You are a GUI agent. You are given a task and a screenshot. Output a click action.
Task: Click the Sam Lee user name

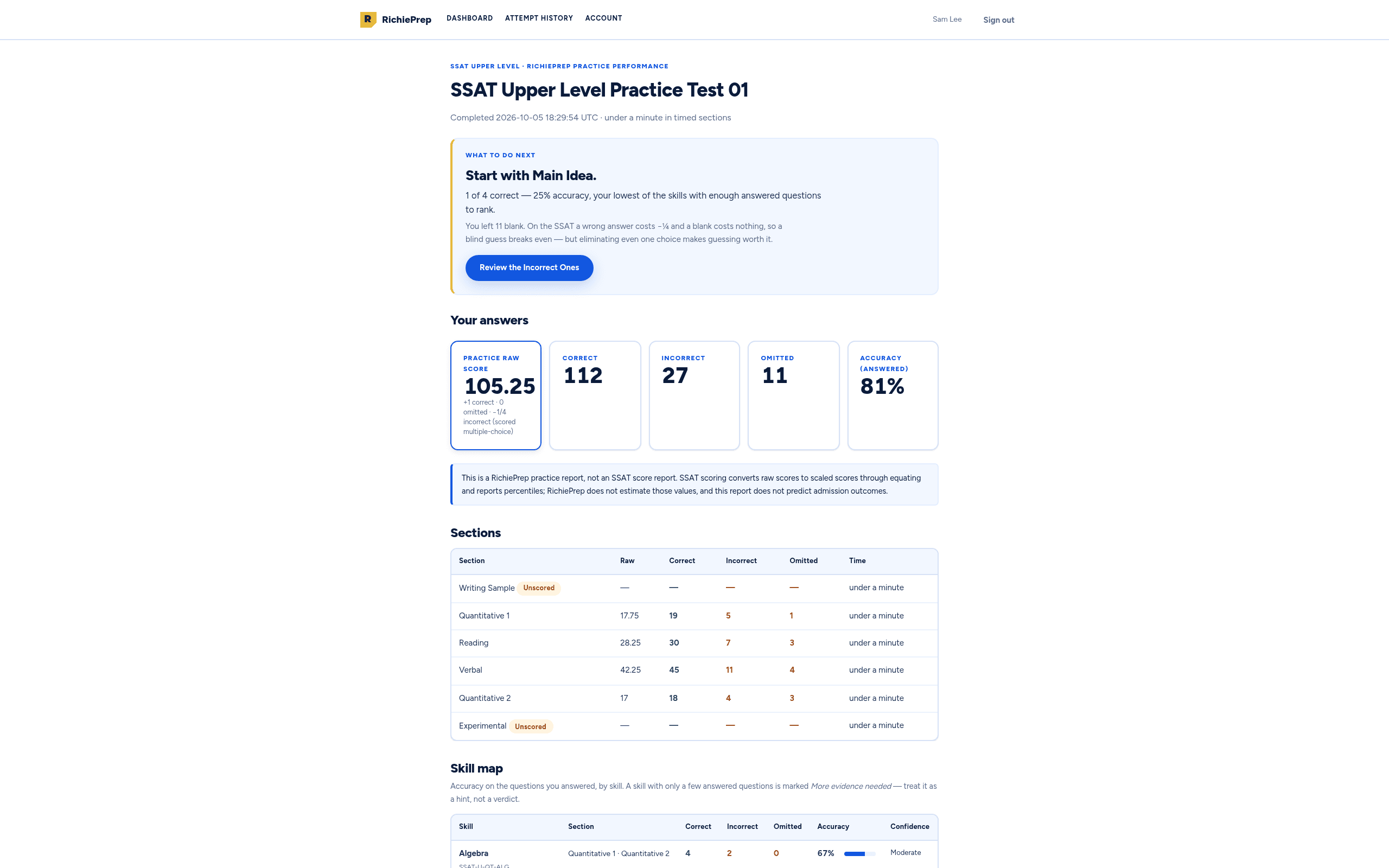(x=946, y=20)
